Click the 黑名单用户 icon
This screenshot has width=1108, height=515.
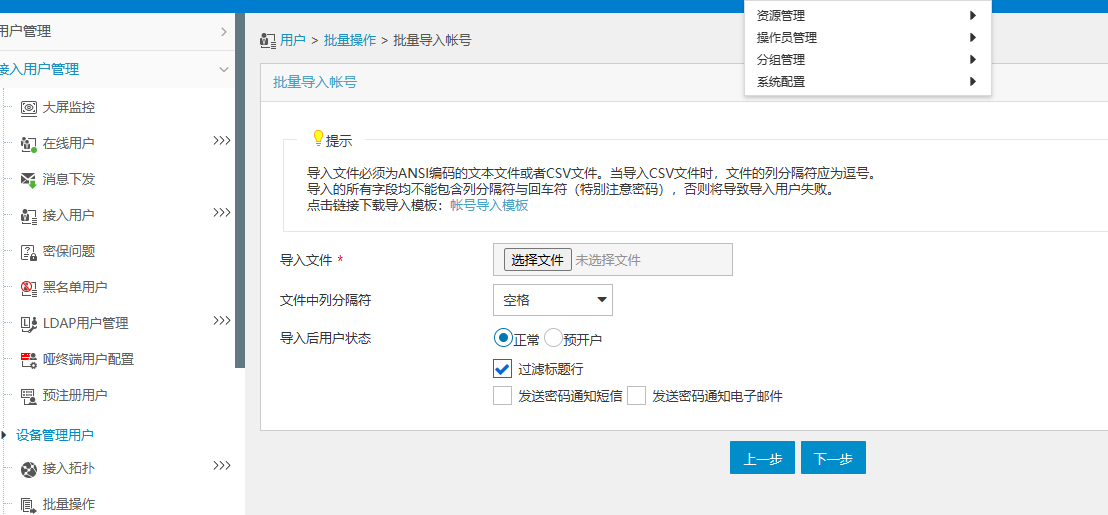tap(28, 288)
